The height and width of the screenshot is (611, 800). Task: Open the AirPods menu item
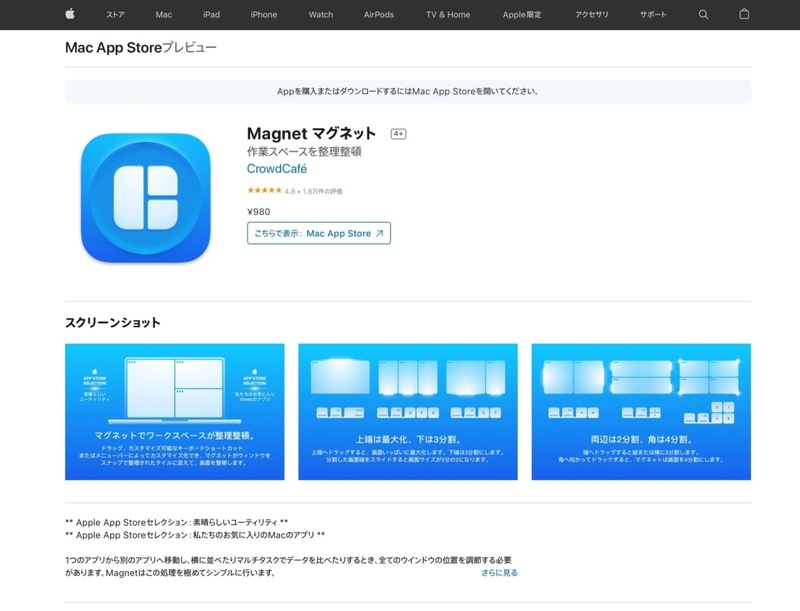[379, 15]
